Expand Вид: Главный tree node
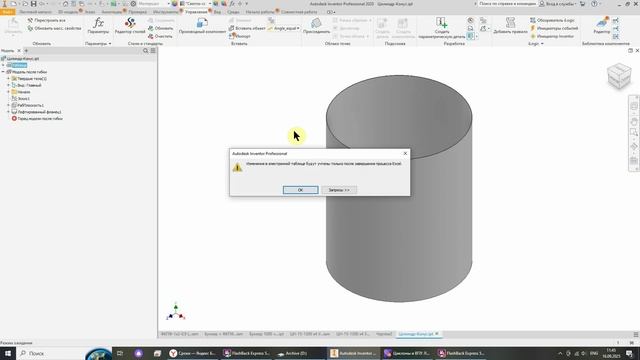Screen dimensions: 640x360 (x=9, y=85)
